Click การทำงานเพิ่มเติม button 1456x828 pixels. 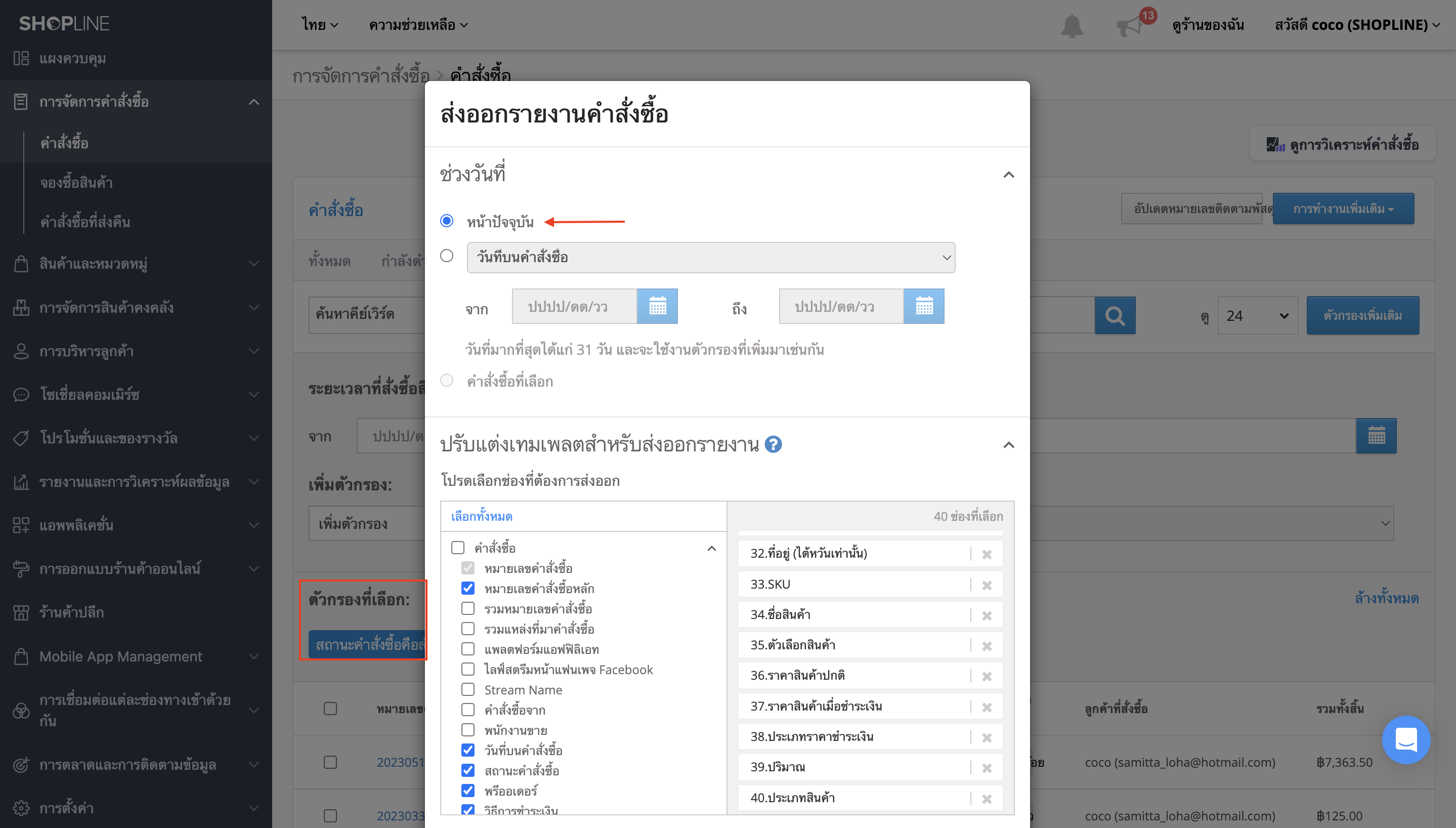point(1343,209)
